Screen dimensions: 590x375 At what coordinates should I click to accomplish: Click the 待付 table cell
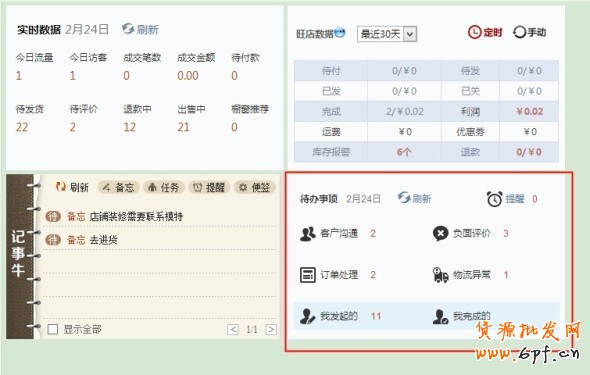tap(331, 70)
